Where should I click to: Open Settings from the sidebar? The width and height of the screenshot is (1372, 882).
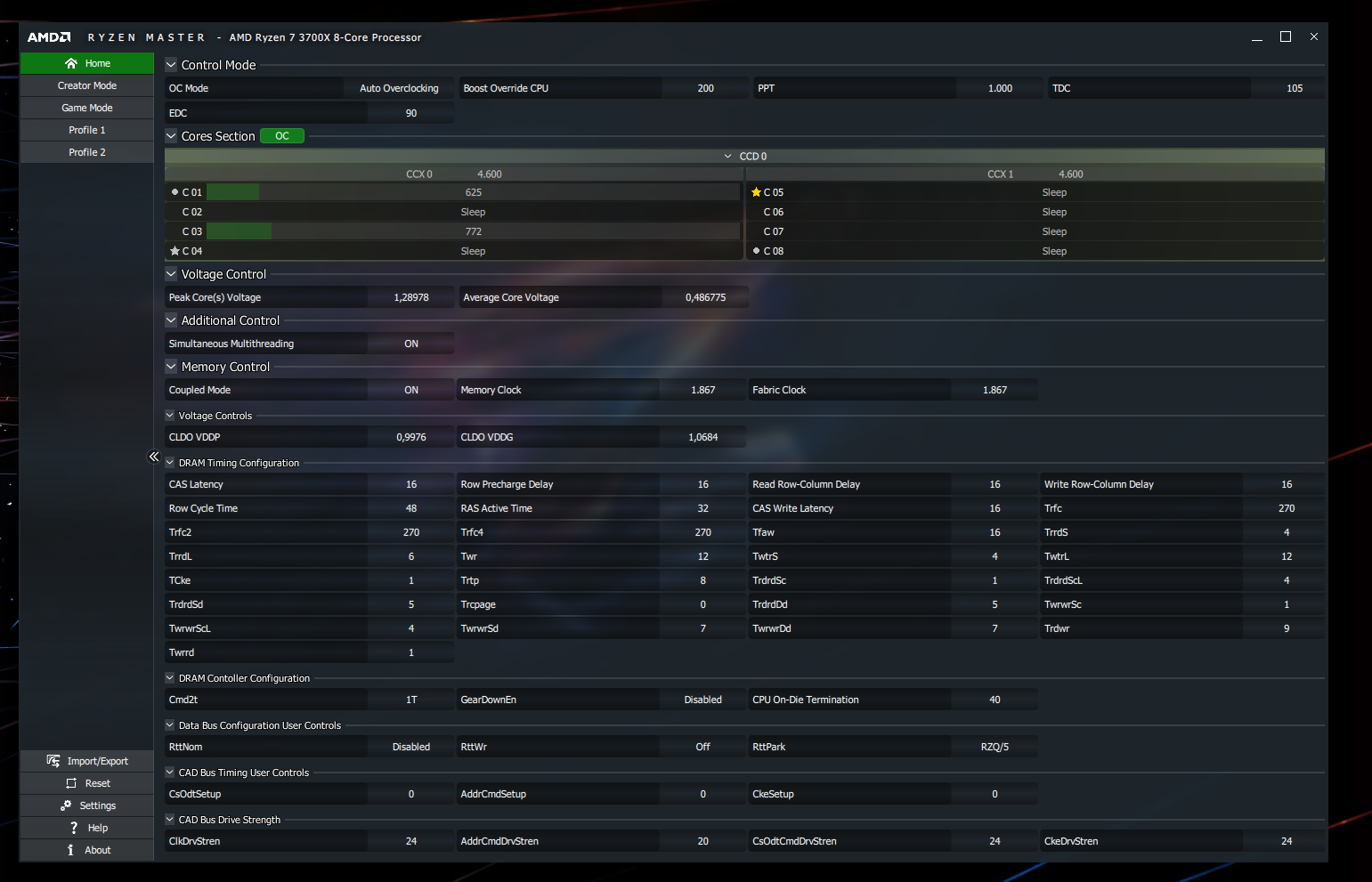click(87, 805)
